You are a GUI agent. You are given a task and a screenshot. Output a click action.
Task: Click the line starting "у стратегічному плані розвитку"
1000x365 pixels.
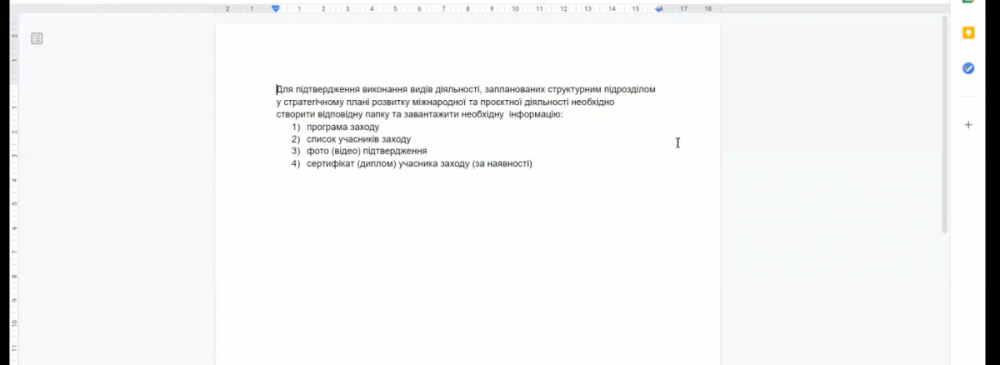click(x=445, y=102)
